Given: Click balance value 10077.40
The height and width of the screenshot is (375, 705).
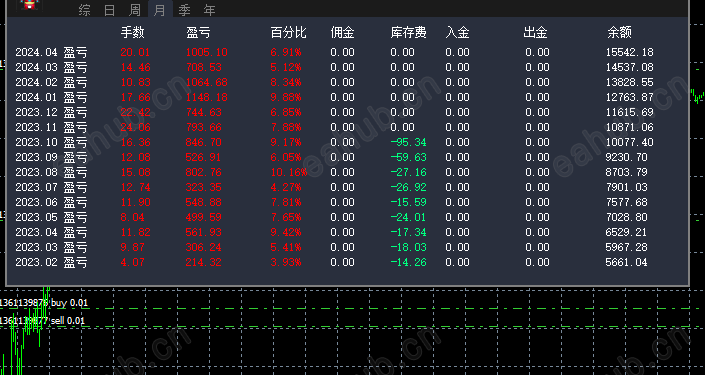Looking at the screenshot, I should pyautogui.click(x=629, y=142).
